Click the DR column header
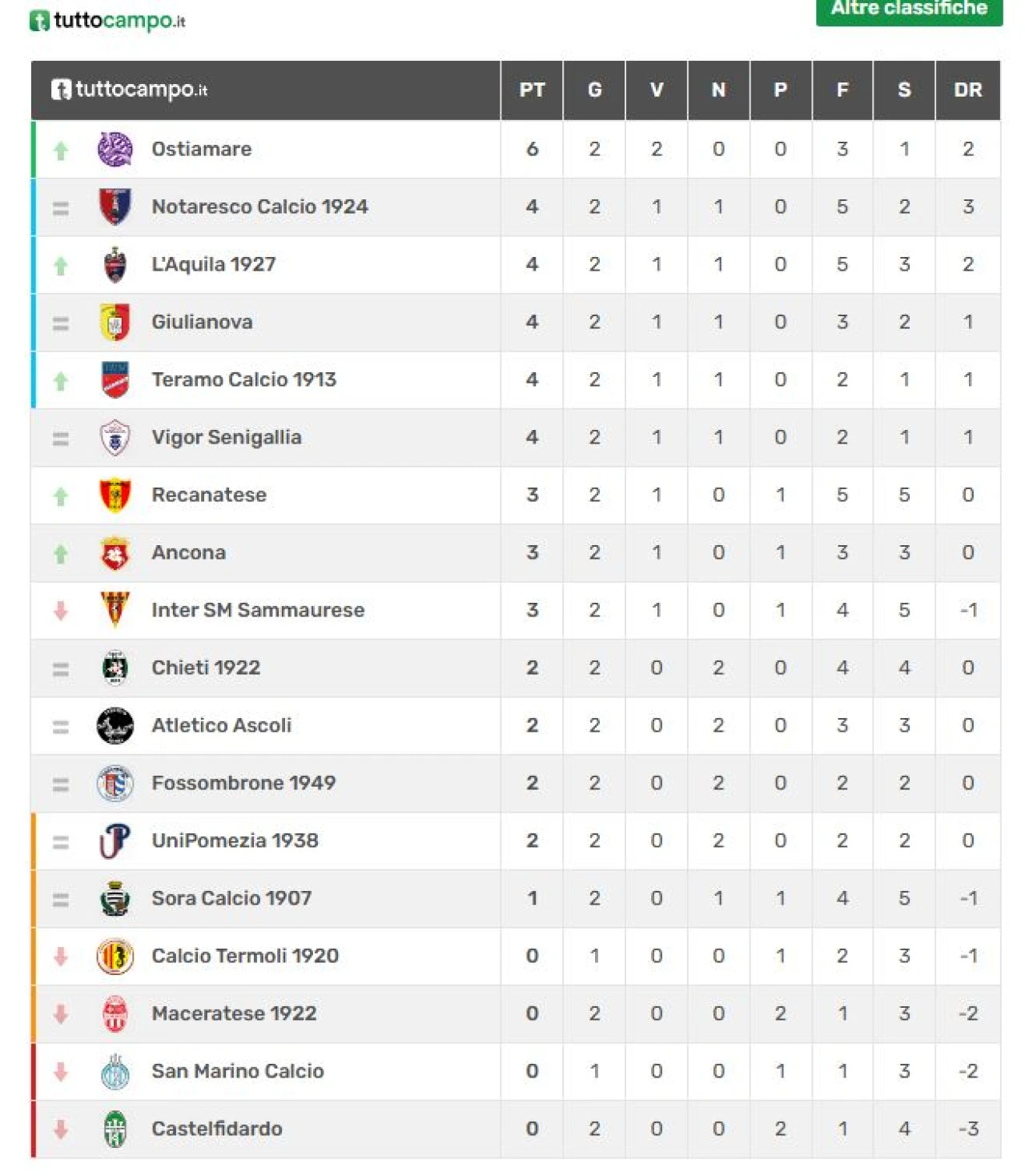 click(967, 90)
